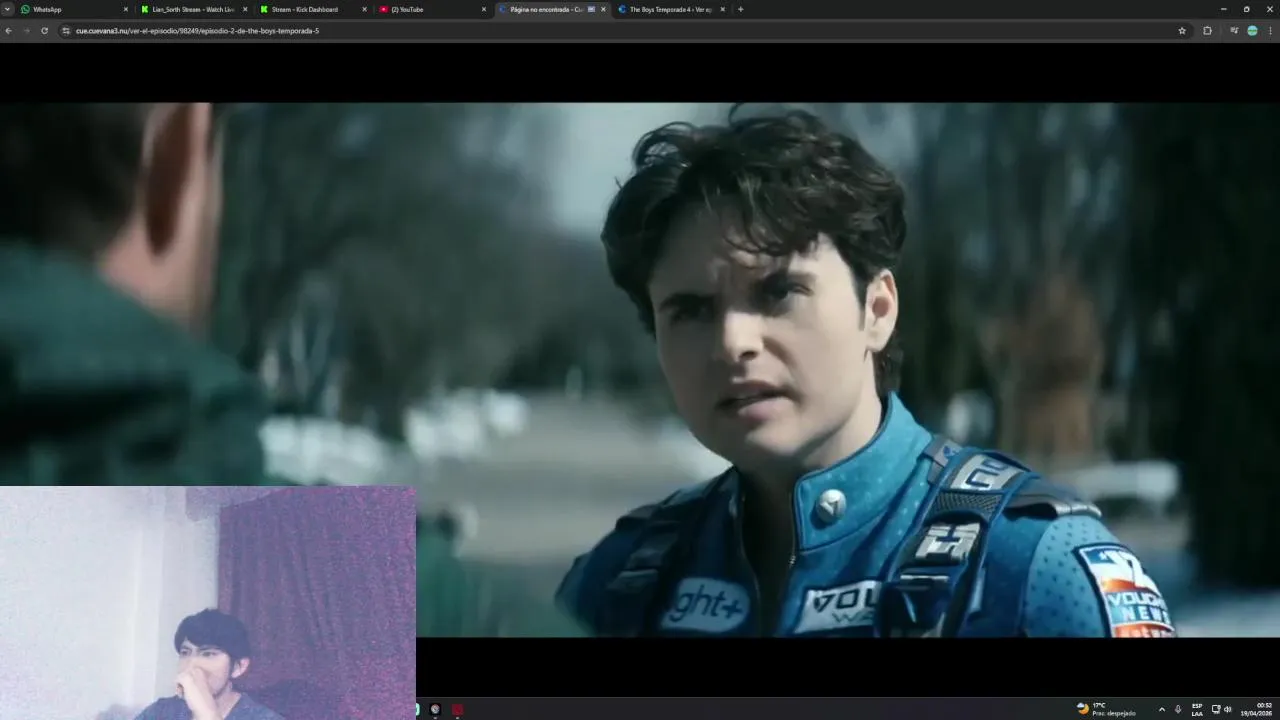Reload the current page

point(44,31)
